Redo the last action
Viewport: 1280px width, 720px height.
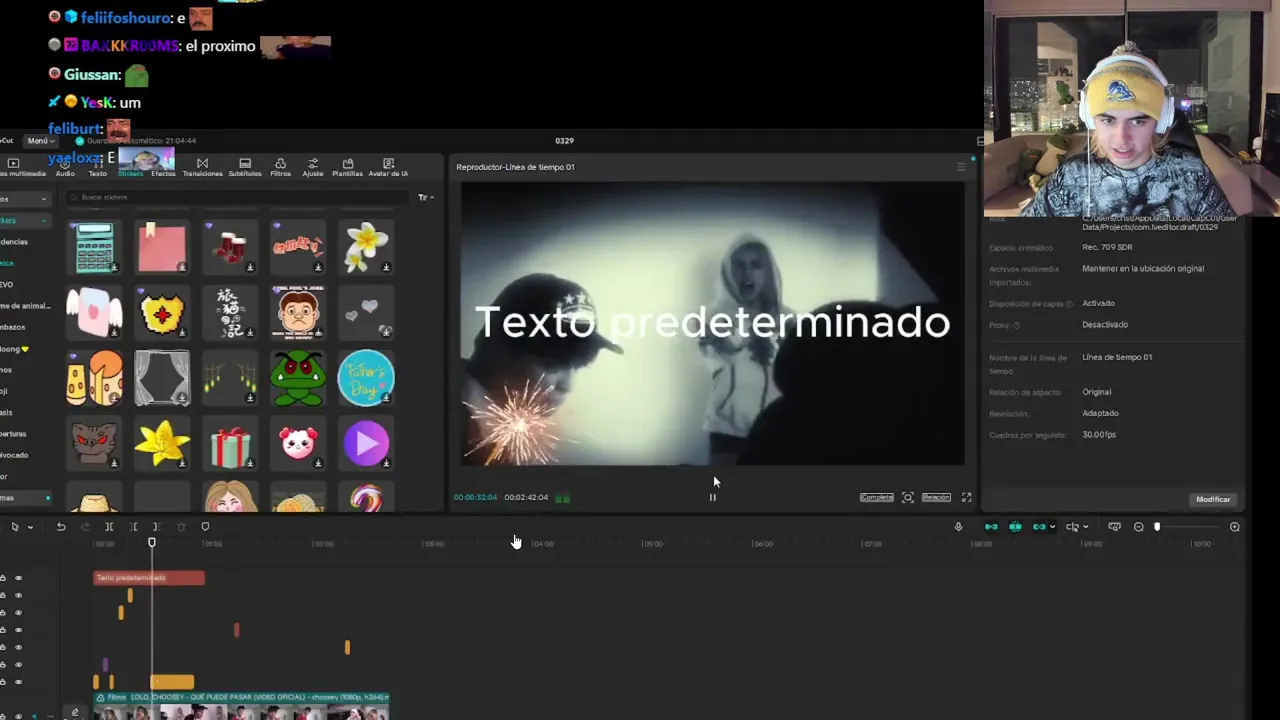tap(85, 527)
